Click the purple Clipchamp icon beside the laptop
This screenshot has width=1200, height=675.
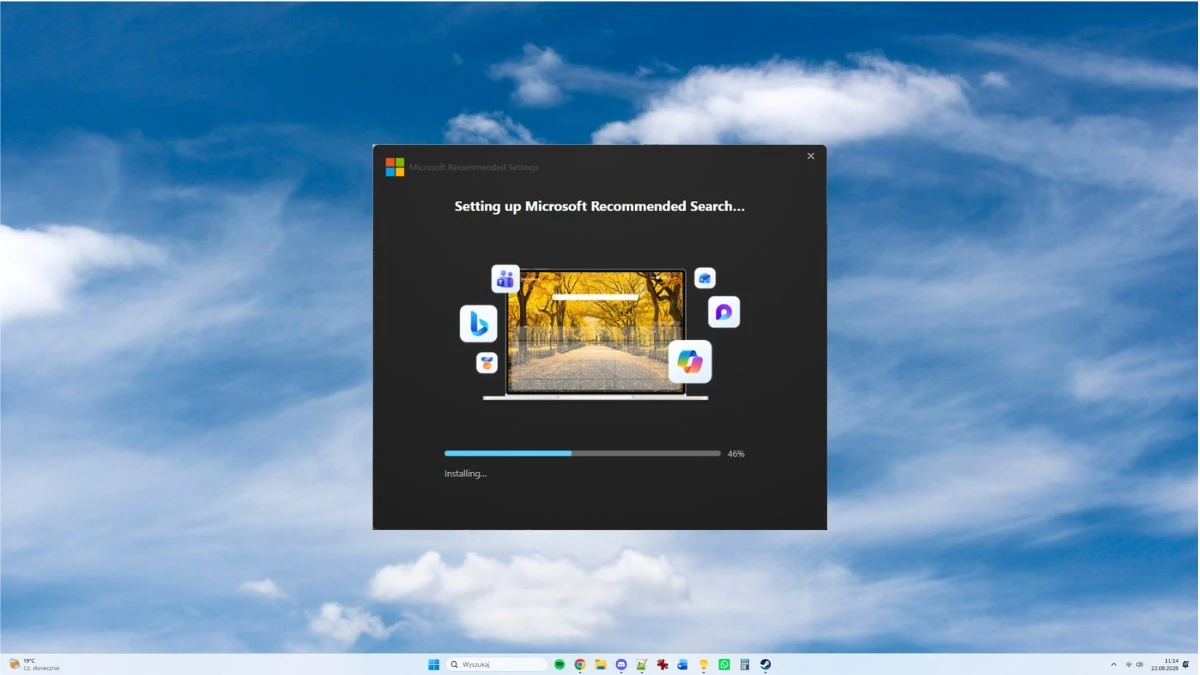tap(724, 312)
